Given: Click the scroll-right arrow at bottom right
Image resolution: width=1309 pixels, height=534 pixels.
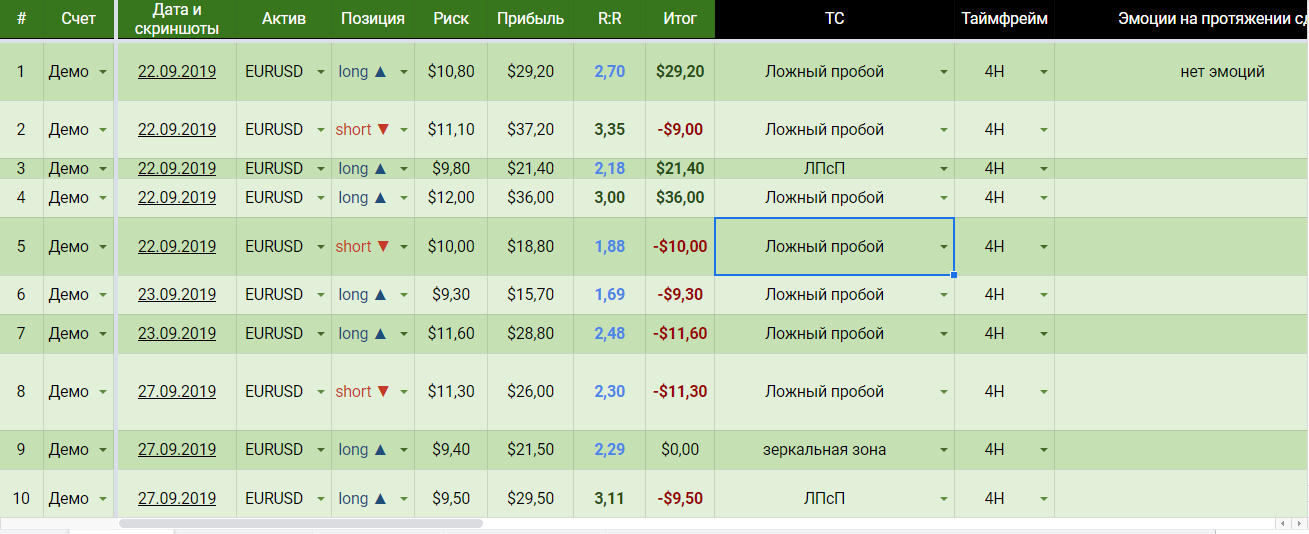Looking at the screenshot, I should pyautogui.click(x=1298, y=523).
